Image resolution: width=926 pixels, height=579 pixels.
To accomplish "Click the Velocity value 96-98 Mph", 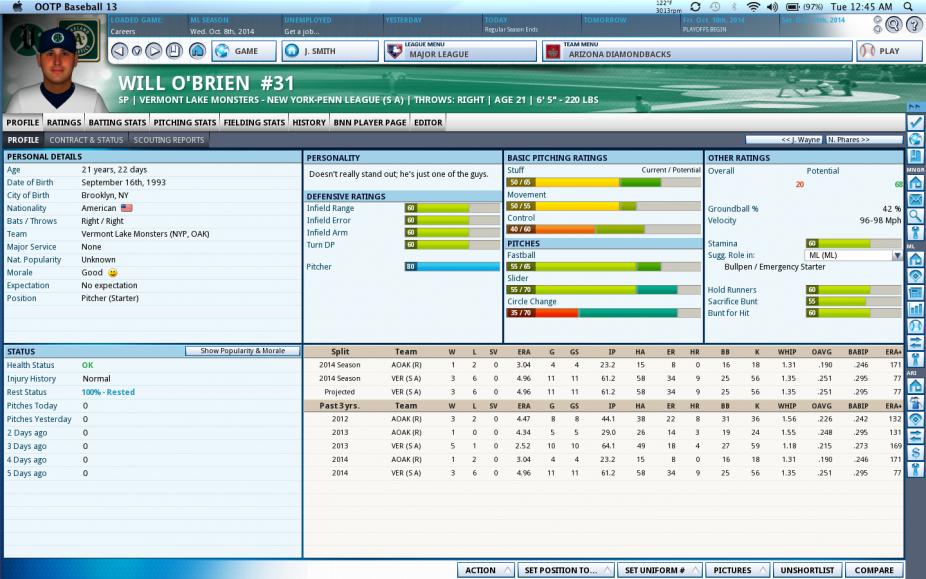I will (x=880, y=220).
